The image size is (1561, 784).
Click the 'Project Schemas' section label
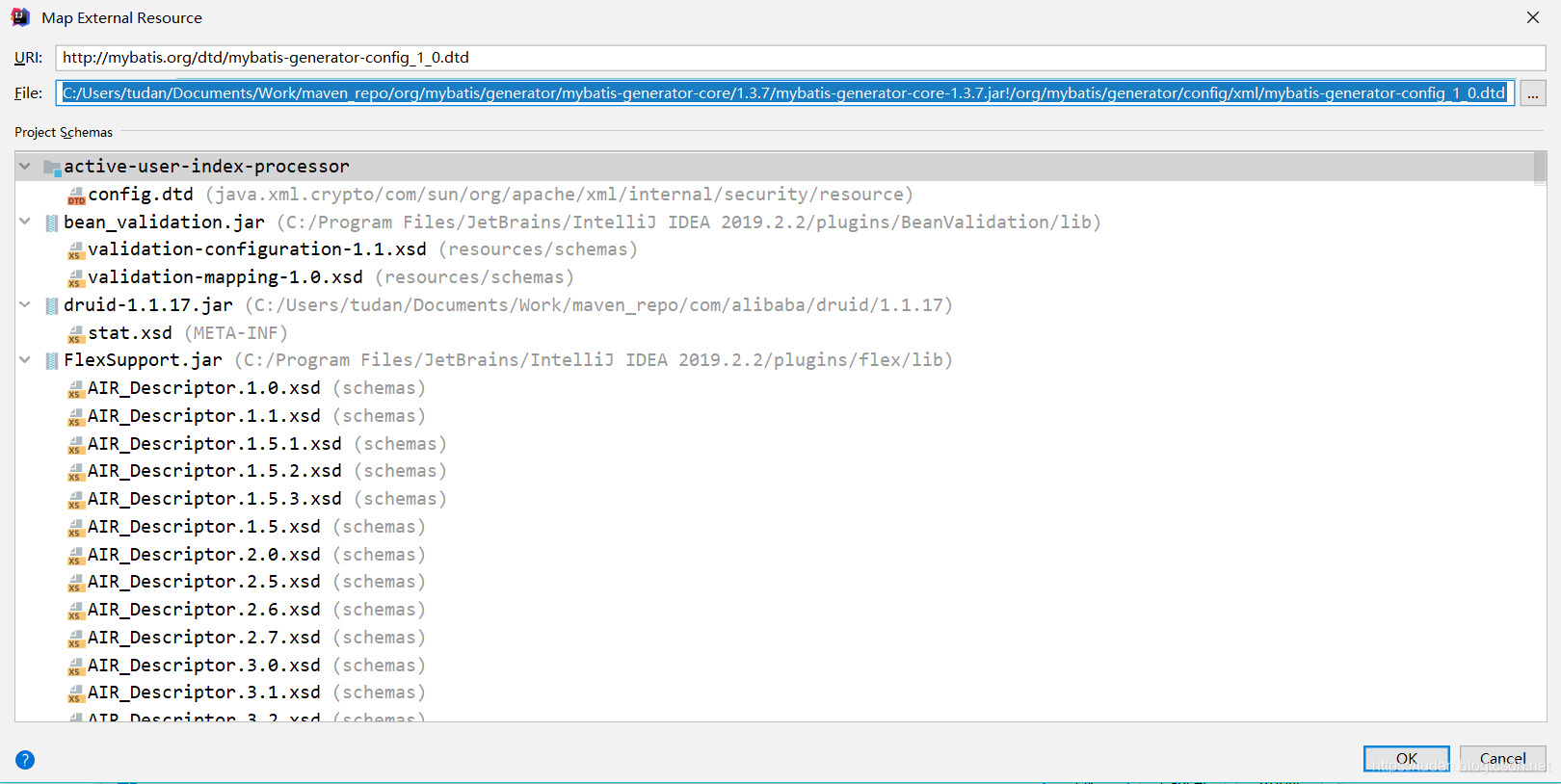64,132
